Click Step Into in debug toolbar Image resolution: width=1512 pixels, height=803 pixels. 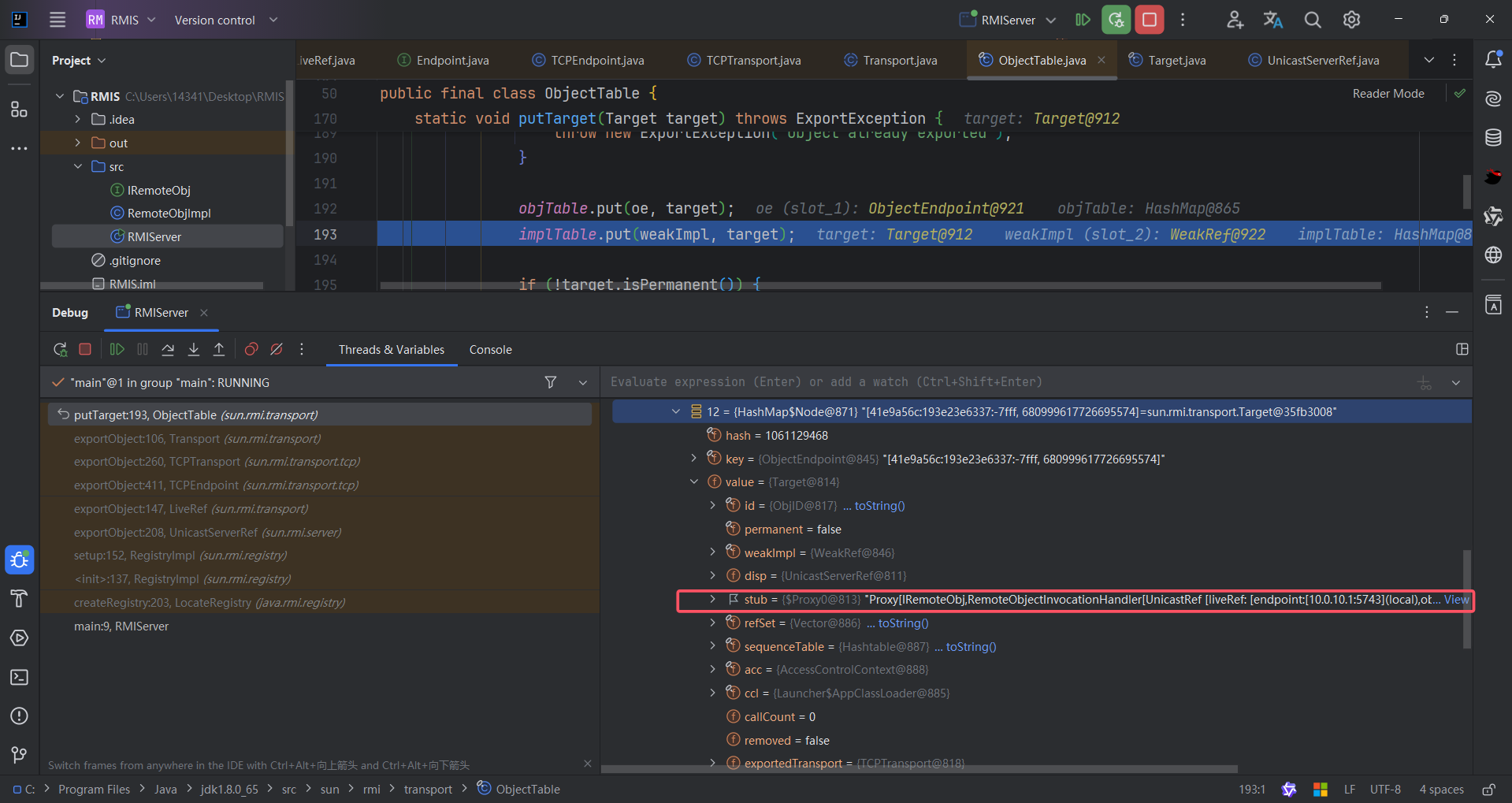194,349
